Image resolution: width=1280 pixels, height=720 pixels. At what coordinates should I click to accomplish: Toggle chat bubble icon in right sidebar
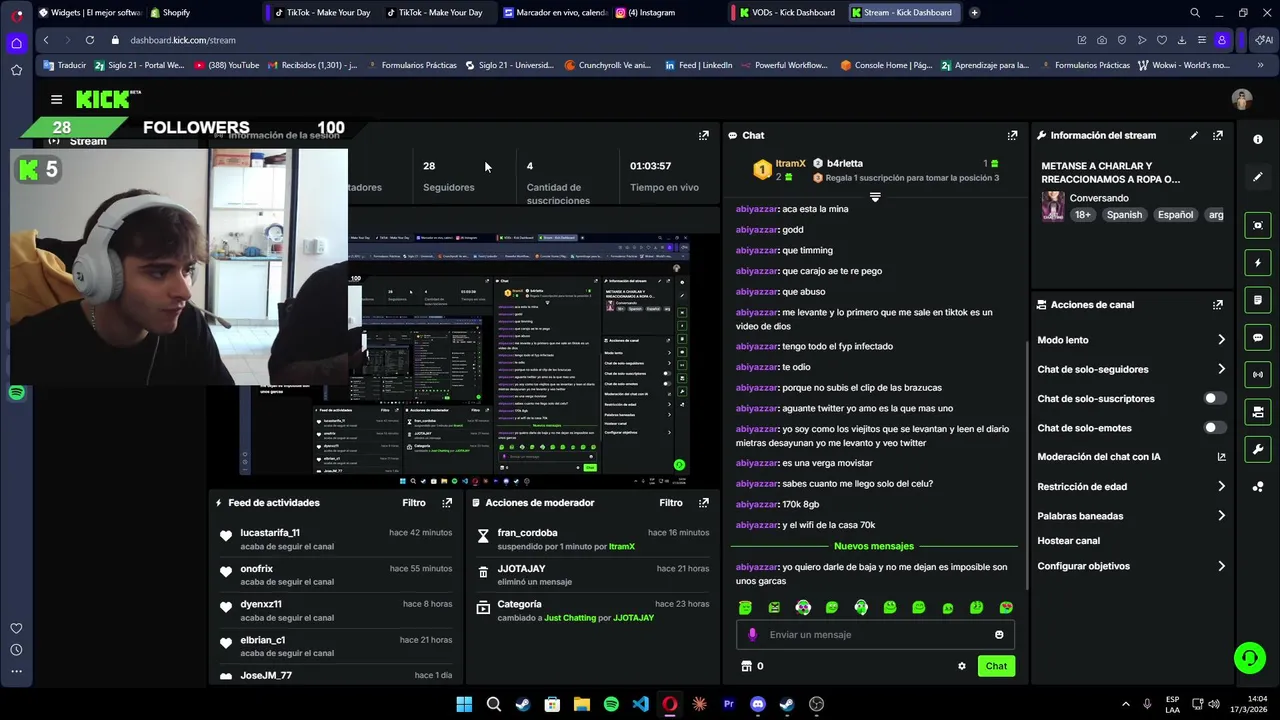1258,338
